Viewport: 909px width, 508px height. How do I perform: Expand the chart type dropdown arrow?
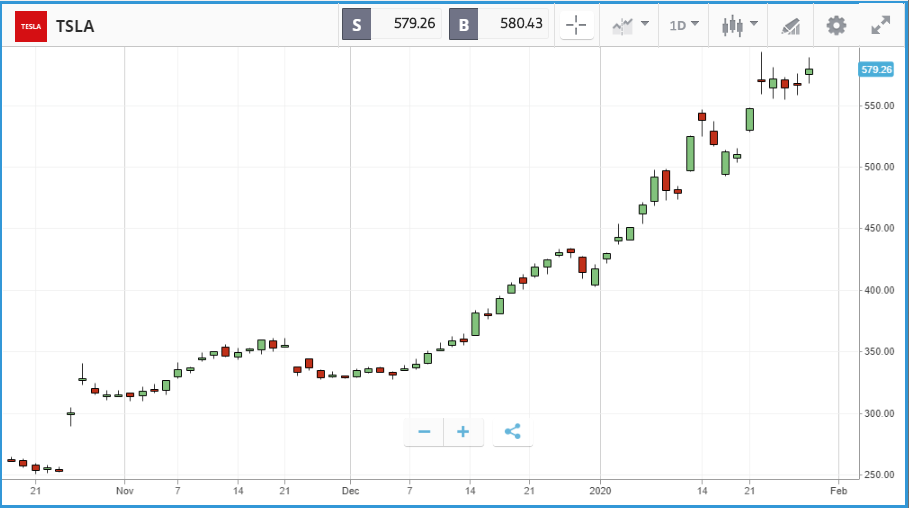click(754, 24)
